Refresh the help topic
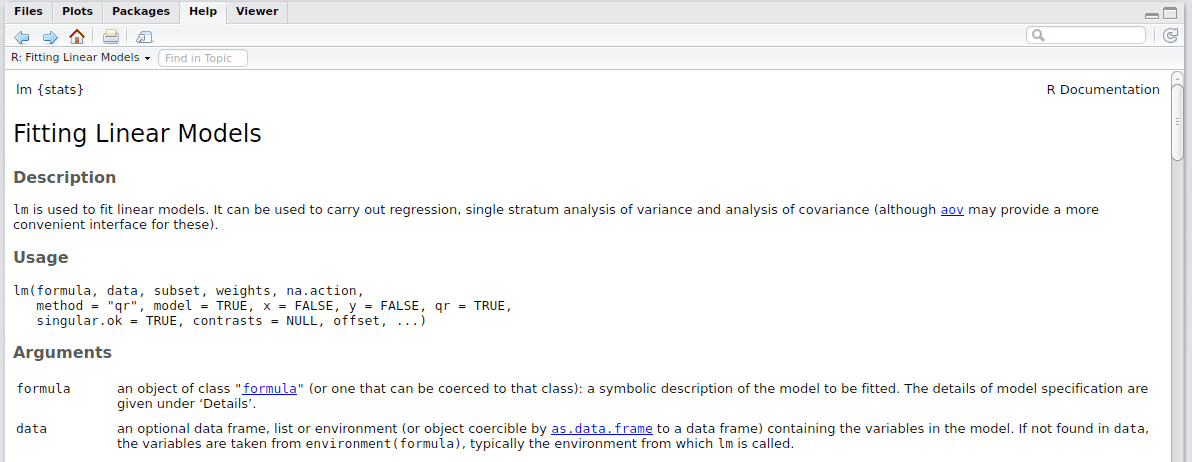The height and width of the screenshot is (462, 1192). tap(1172, 36)
